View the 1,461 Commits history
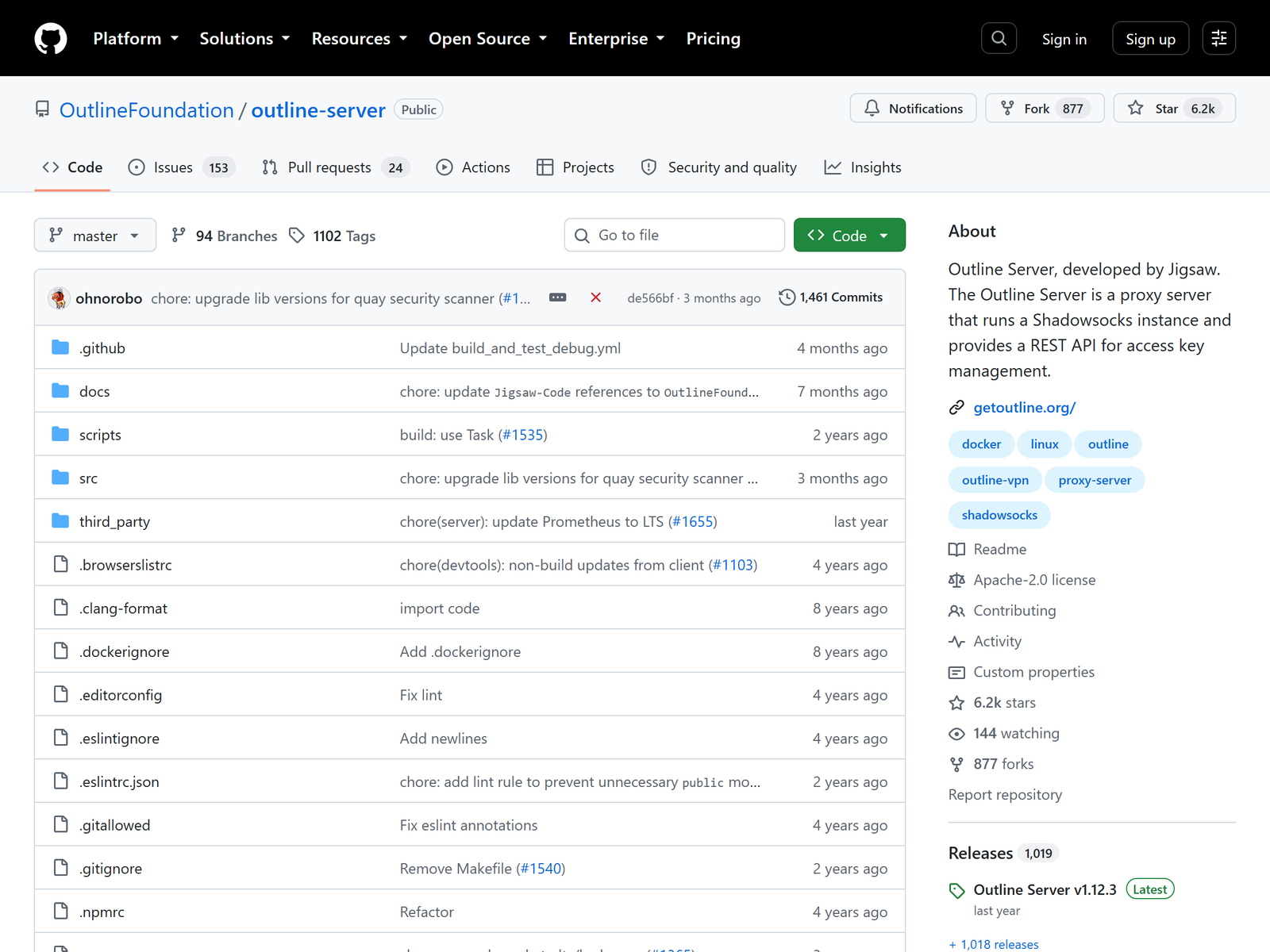 coord(831,297)
